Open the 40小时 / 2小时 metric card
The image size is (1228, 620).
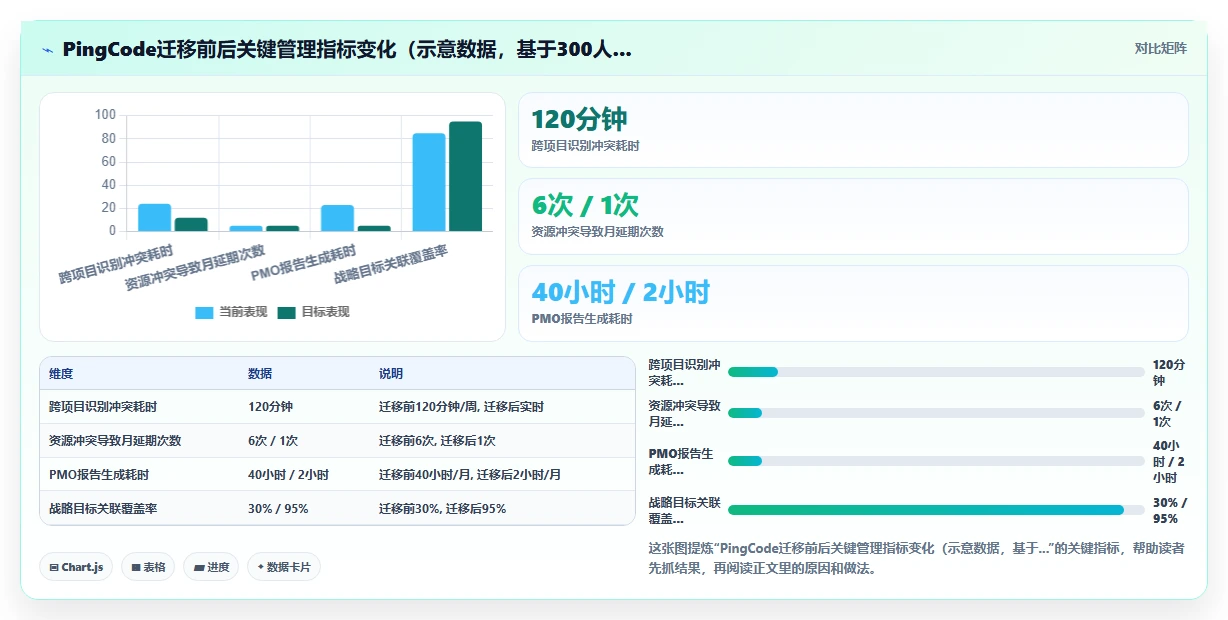tap(853, 303)
